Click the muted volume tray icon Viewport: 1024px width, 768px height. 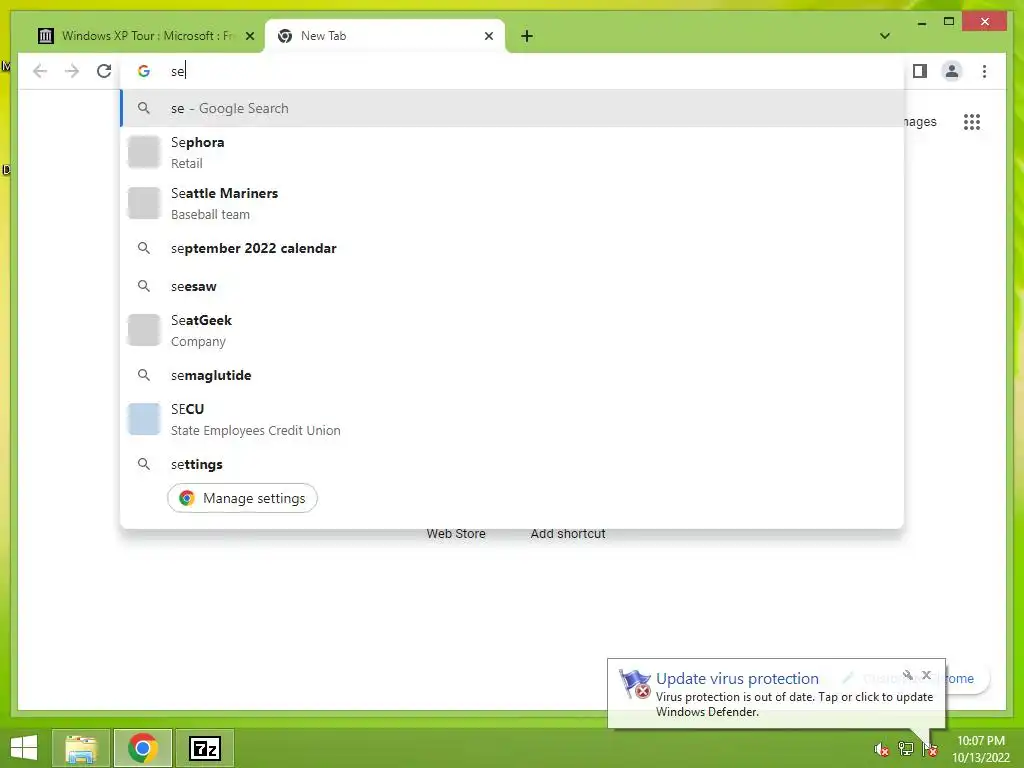[881, 749]
